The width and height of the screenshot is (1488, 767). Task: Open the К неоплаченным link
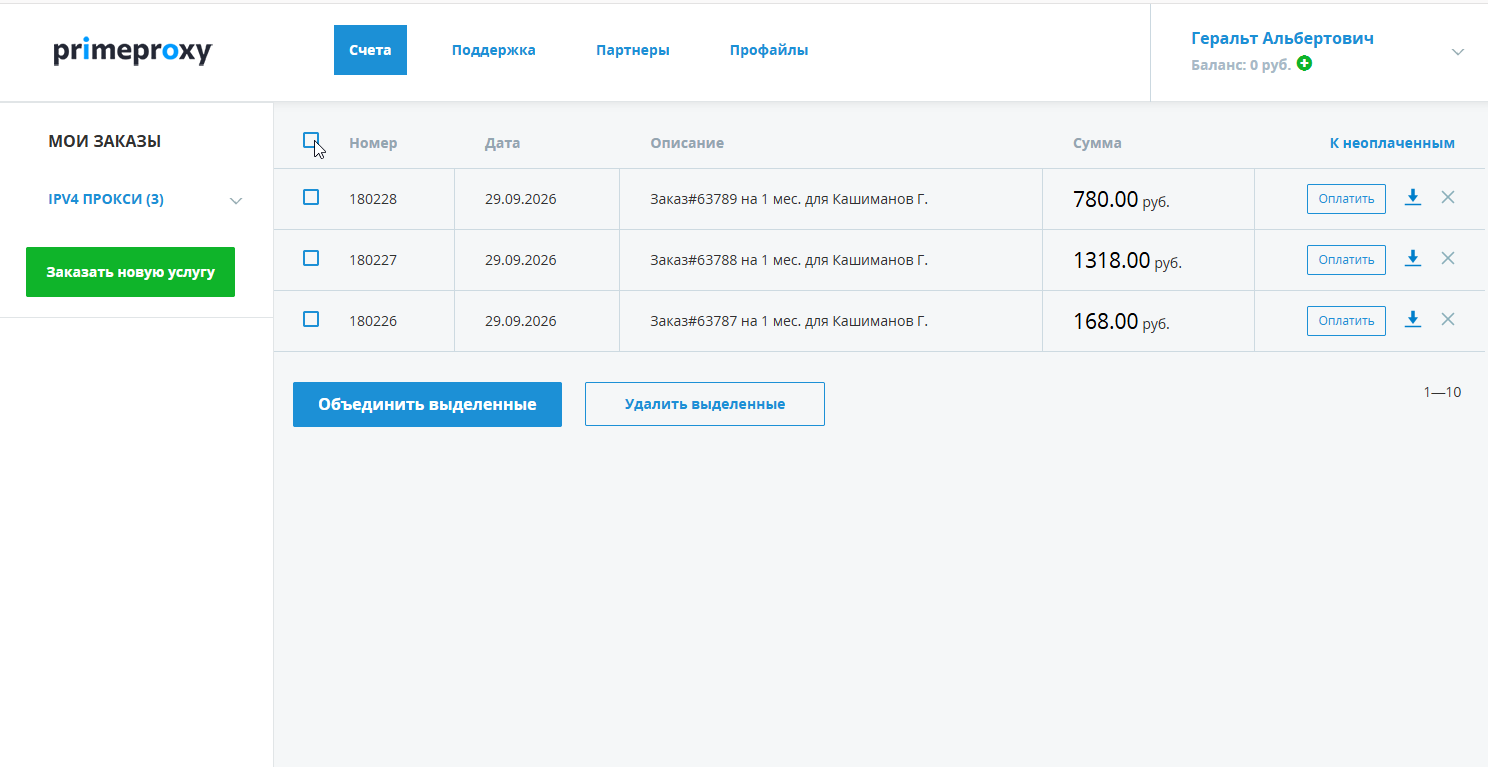pos(1392,143)
